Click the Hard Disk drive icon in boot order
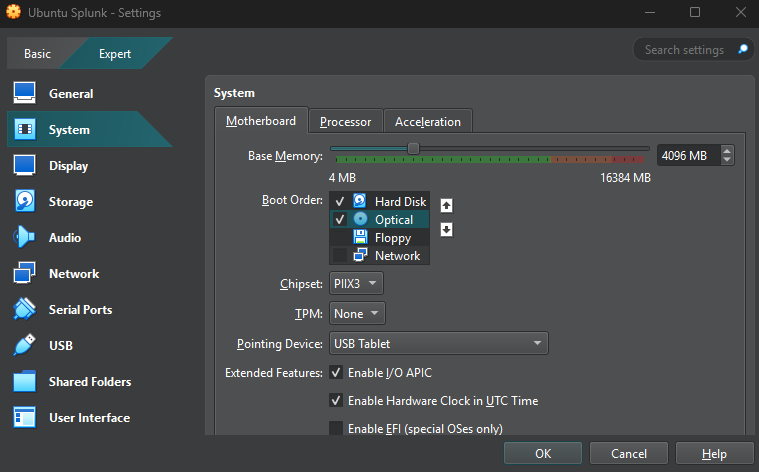This screenshot has height=472, width=759. [360, 201]
